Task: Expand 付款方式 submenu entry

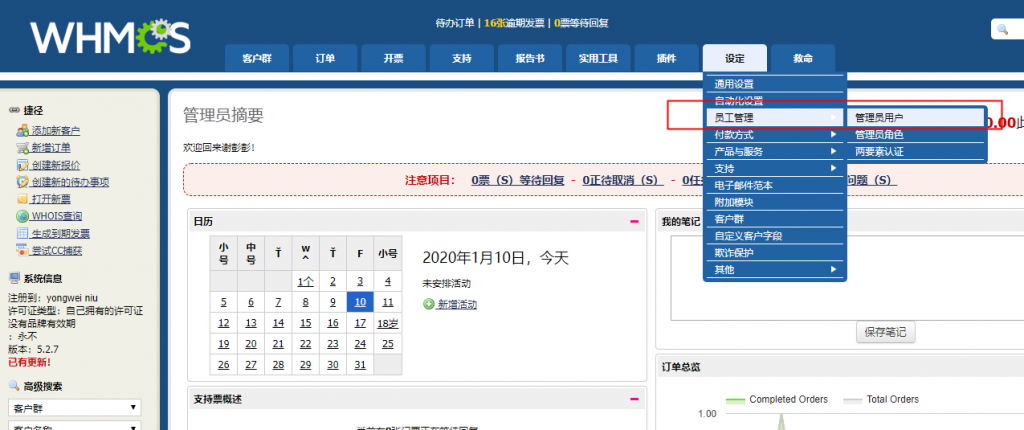Action: [775, 135]
